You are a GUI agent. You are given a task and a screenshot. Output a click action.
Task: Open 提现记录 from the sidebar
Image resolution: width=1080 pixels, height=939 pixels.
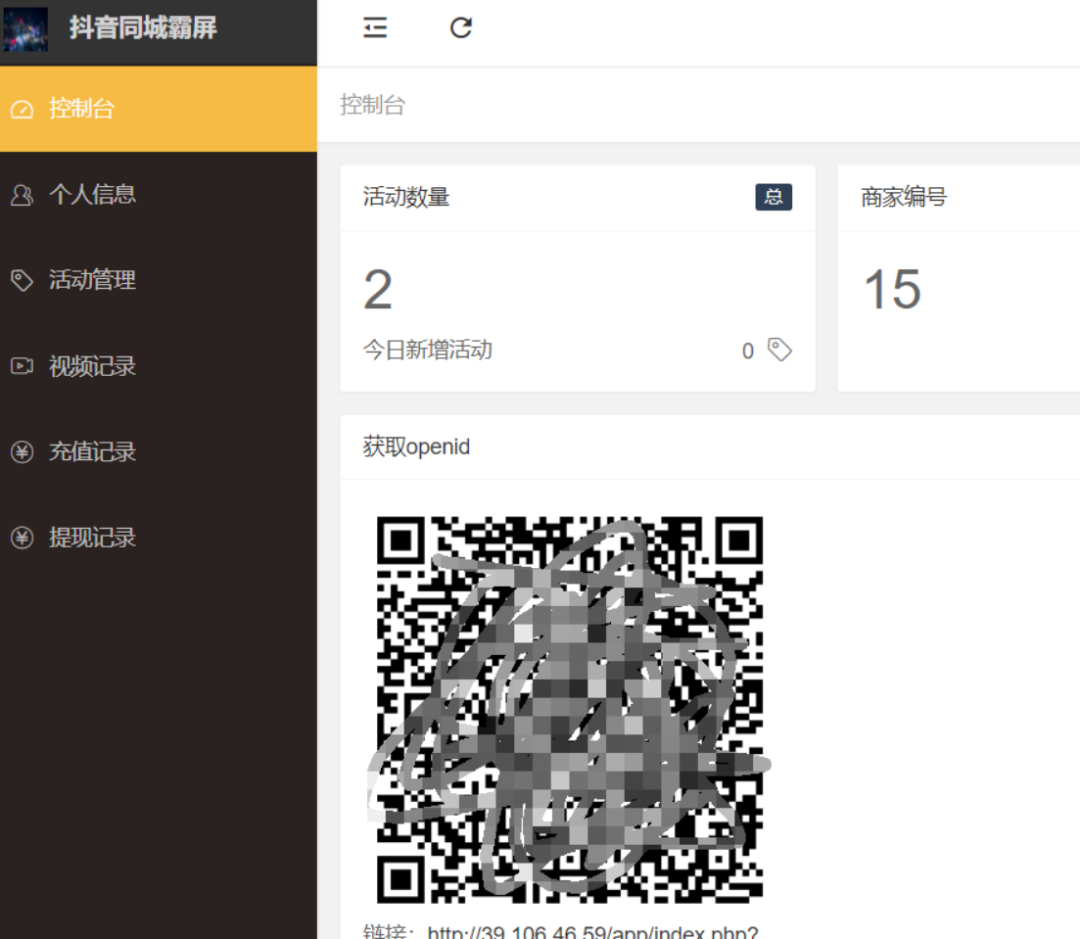pyautogui.click(x=92, y=538)
